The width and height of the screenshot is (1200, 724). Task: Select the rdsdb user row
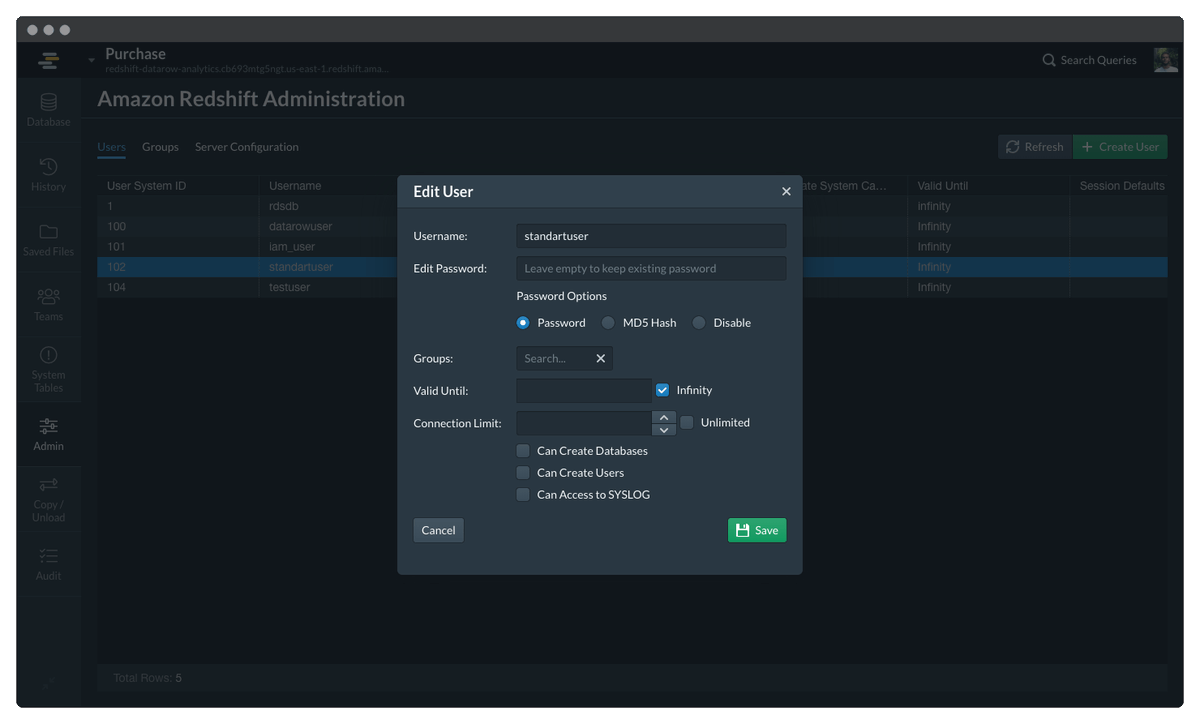tap(632, 206)
